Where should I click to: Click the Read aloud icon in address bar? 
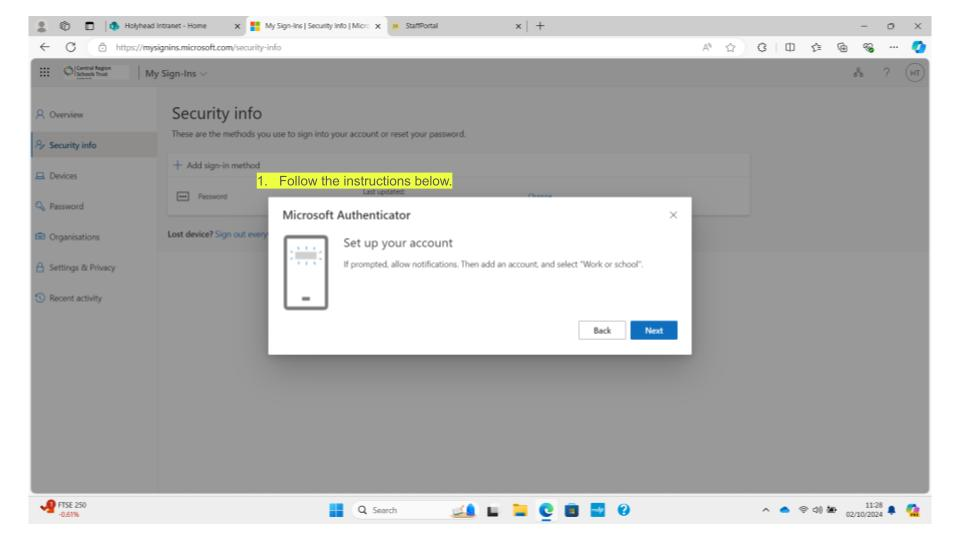pyautogui.click(x=707, y=47)
